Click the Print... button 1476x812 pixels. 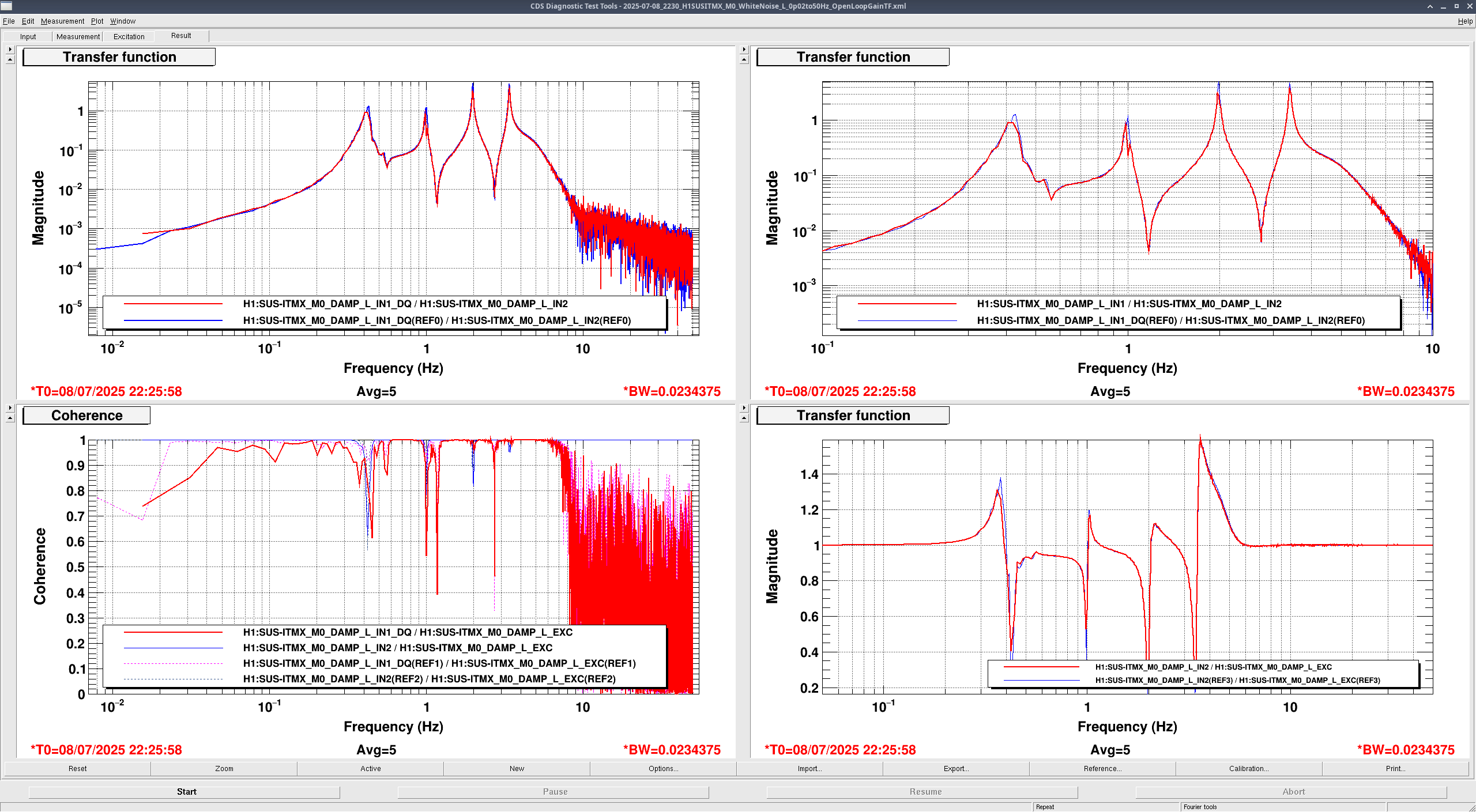1395,769
